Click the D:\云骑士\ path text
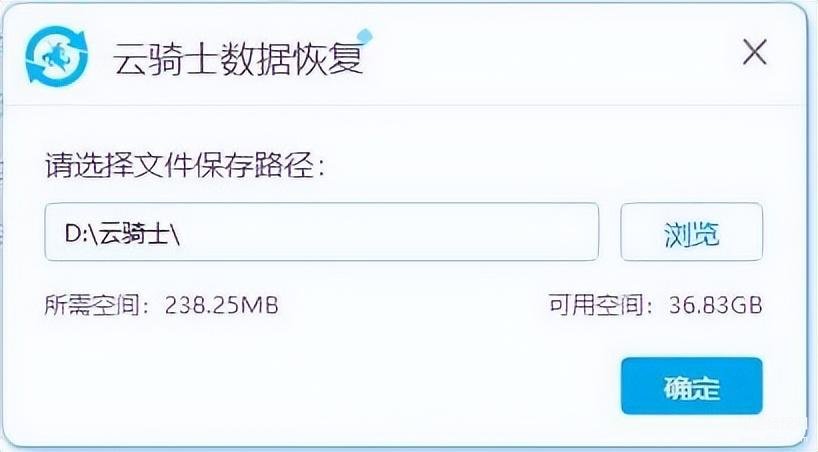The width and height of the screenshot is (818, 452). tap(123, 233)
